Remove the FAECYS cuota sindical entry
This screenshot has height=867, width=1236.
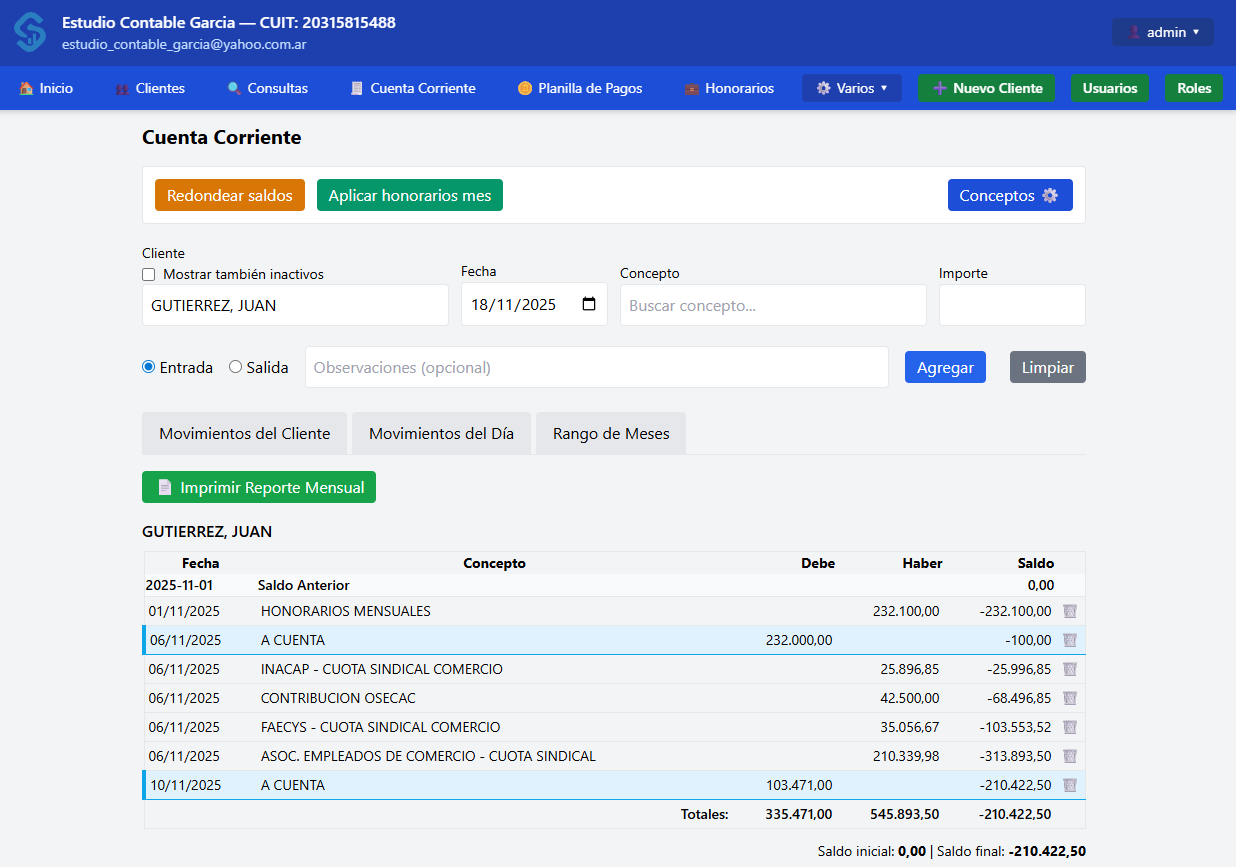tap(1069, 727)
